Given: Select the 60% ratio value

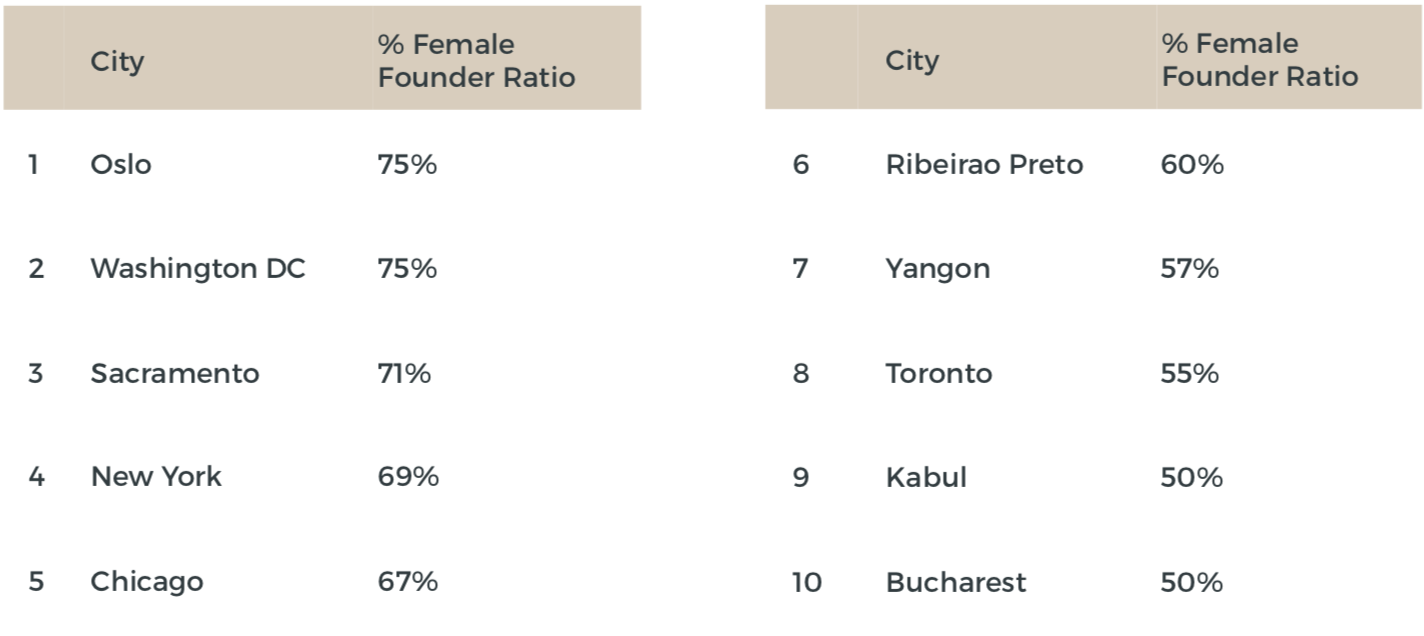Looking at the screenshot, I should click(x=1192, y=165).
